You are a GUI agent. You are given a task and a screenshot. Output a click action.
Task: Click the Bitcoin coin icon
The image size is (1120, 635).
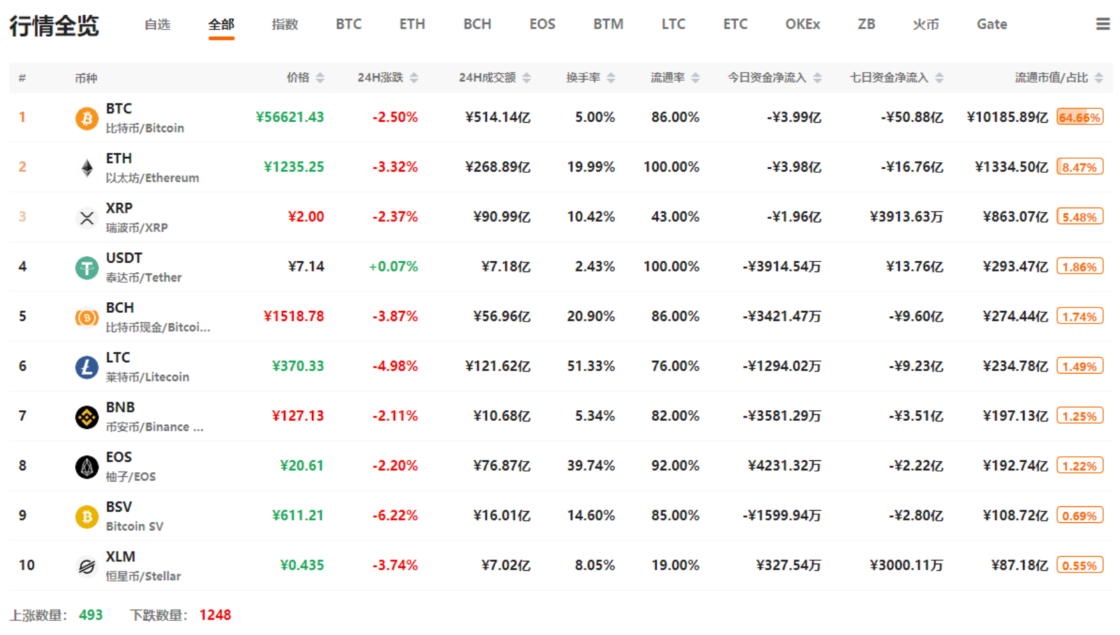tap(87, 118)
